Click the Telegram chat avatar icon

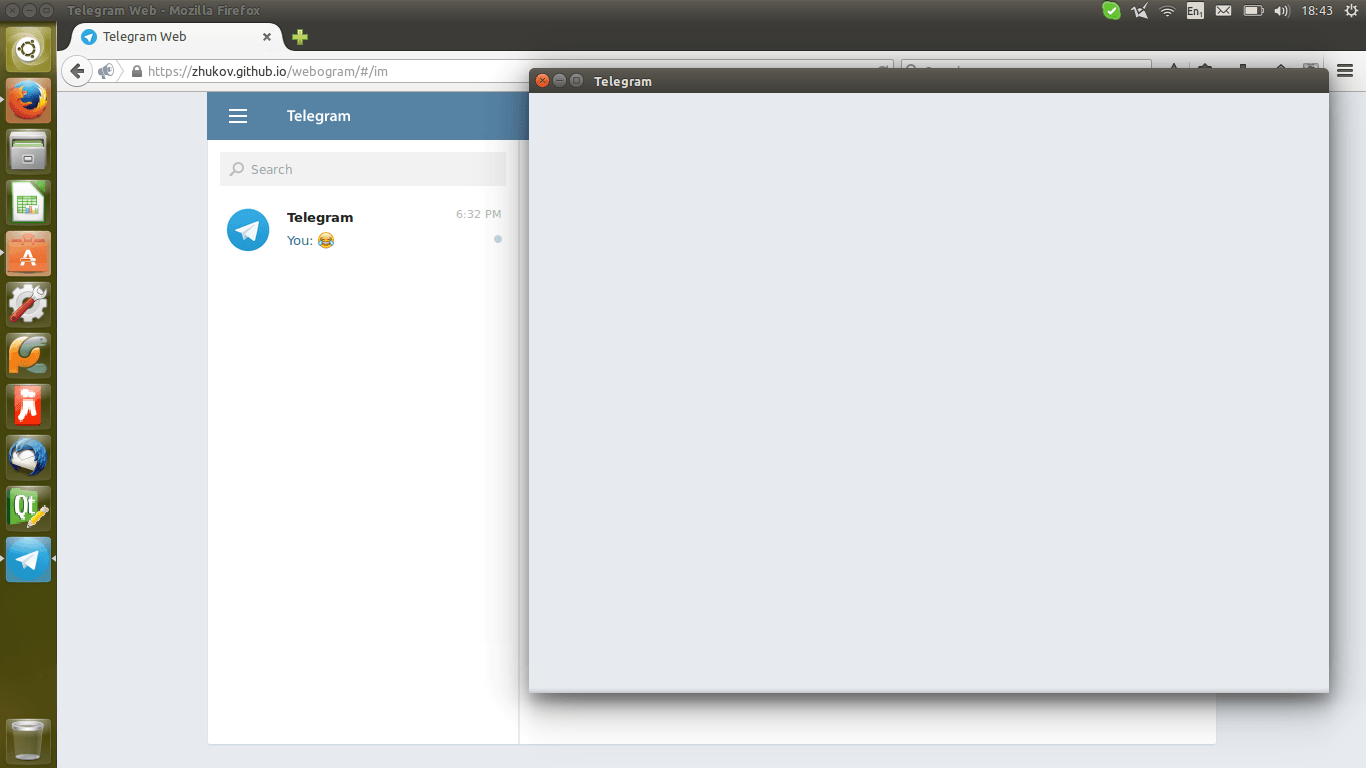tap(248, 230)
